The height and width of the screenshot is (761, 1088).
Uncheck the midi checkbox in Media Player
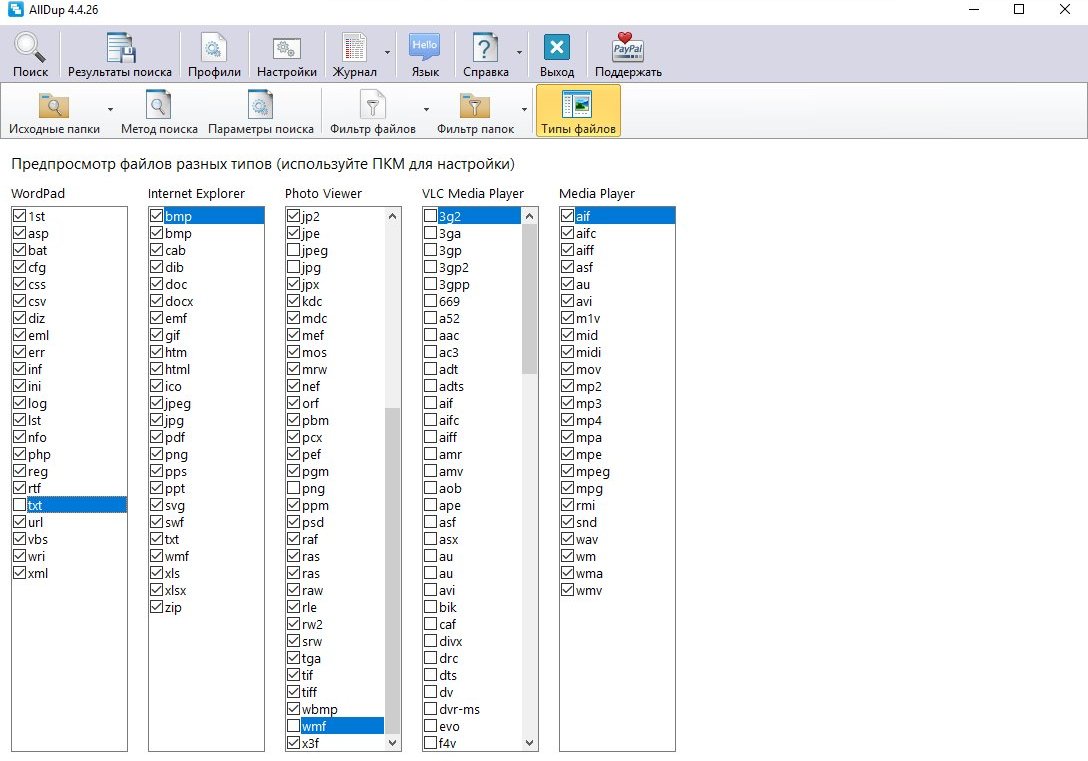tap(568, 352)
